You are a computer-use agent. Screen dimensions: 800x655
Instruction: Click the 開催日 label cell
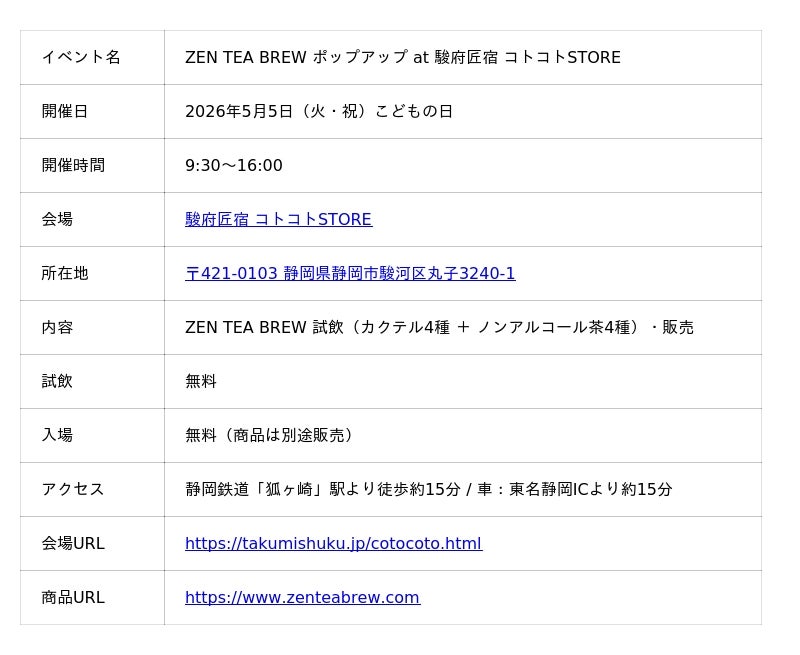[x=92, y=111]
